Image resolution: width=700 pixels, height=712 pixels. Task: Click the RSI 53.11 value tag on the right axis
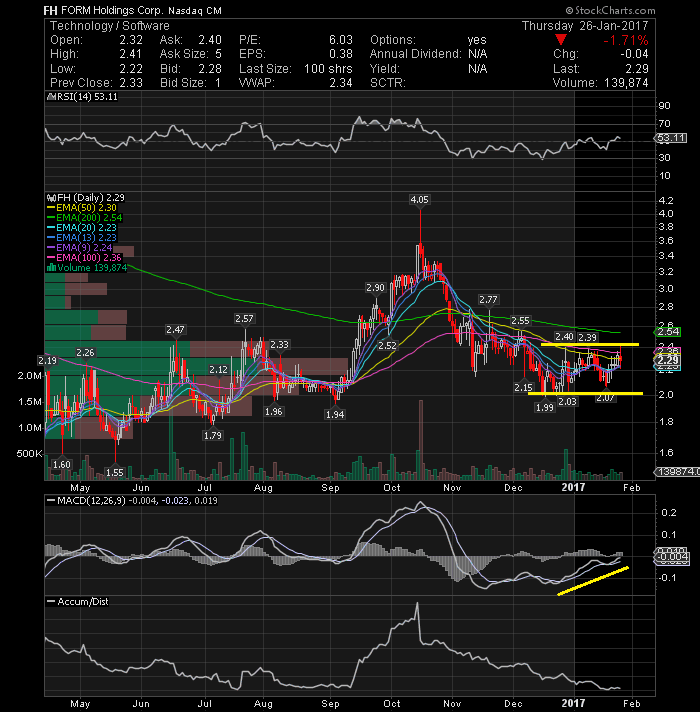[670, 138]
